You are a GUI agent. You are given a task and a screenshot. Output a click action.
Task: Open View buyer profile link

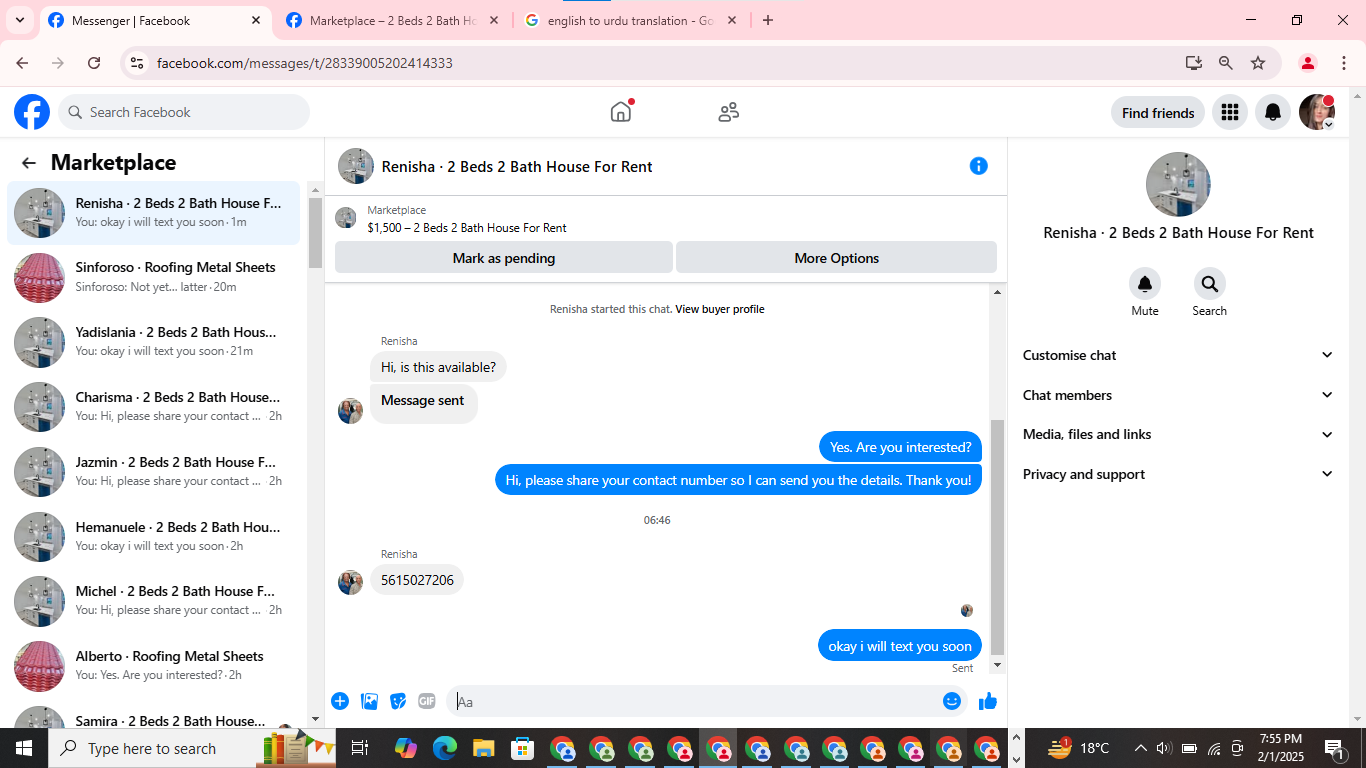pyautogui.click(x=720, y=309)
